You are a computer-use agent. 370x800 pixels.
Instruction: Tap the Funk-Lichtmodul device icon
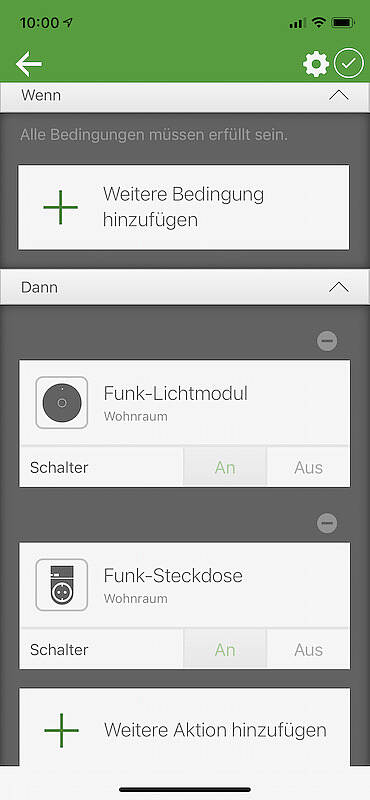tap(62, 403)
